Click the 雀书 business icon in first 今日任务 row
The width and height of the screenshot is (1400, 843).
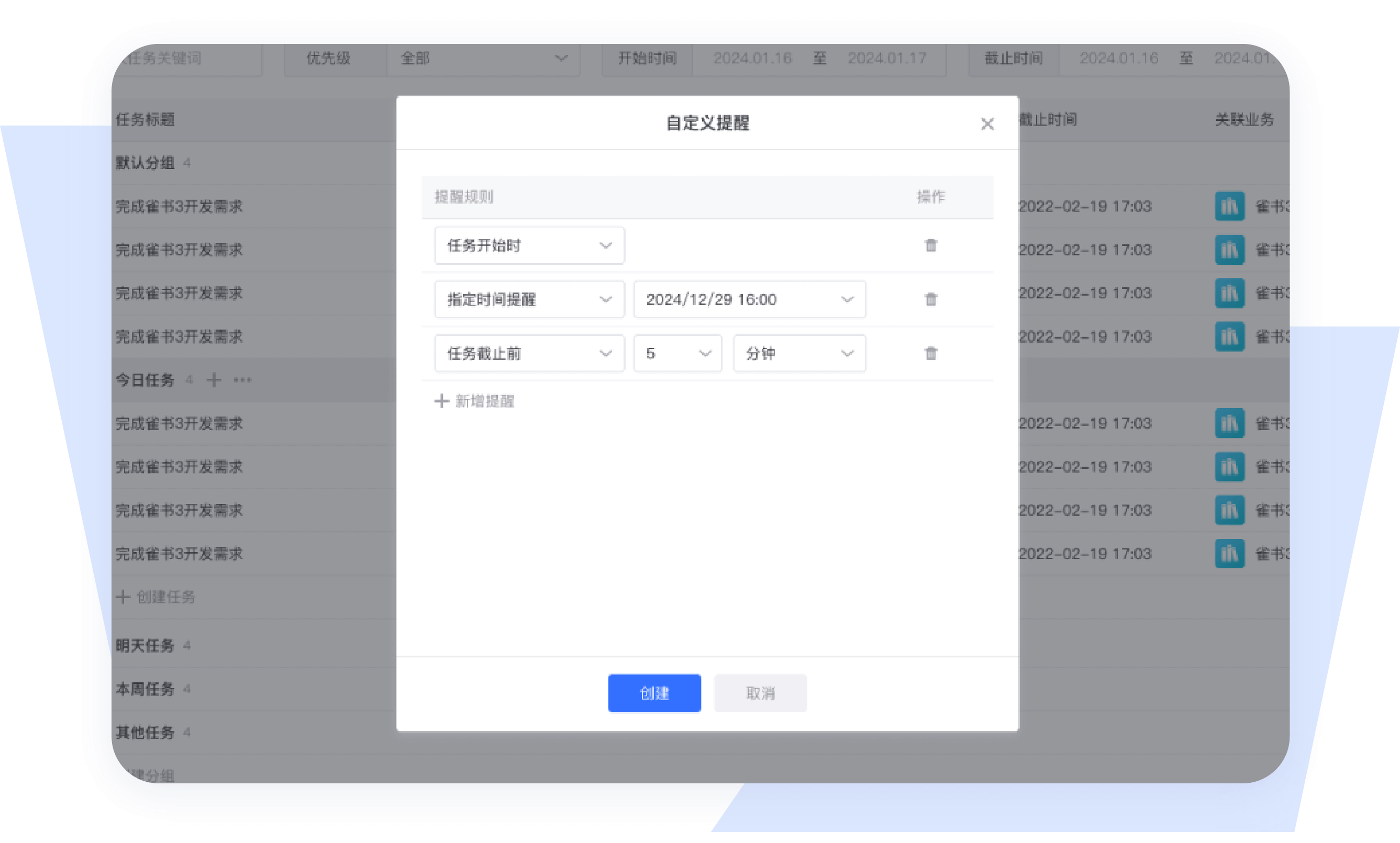[x=1229, y=423]
